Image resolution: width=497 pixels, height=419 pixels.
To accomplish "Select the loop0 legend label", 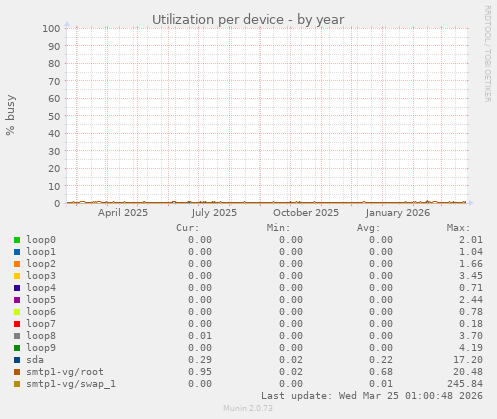I will 41,240.
